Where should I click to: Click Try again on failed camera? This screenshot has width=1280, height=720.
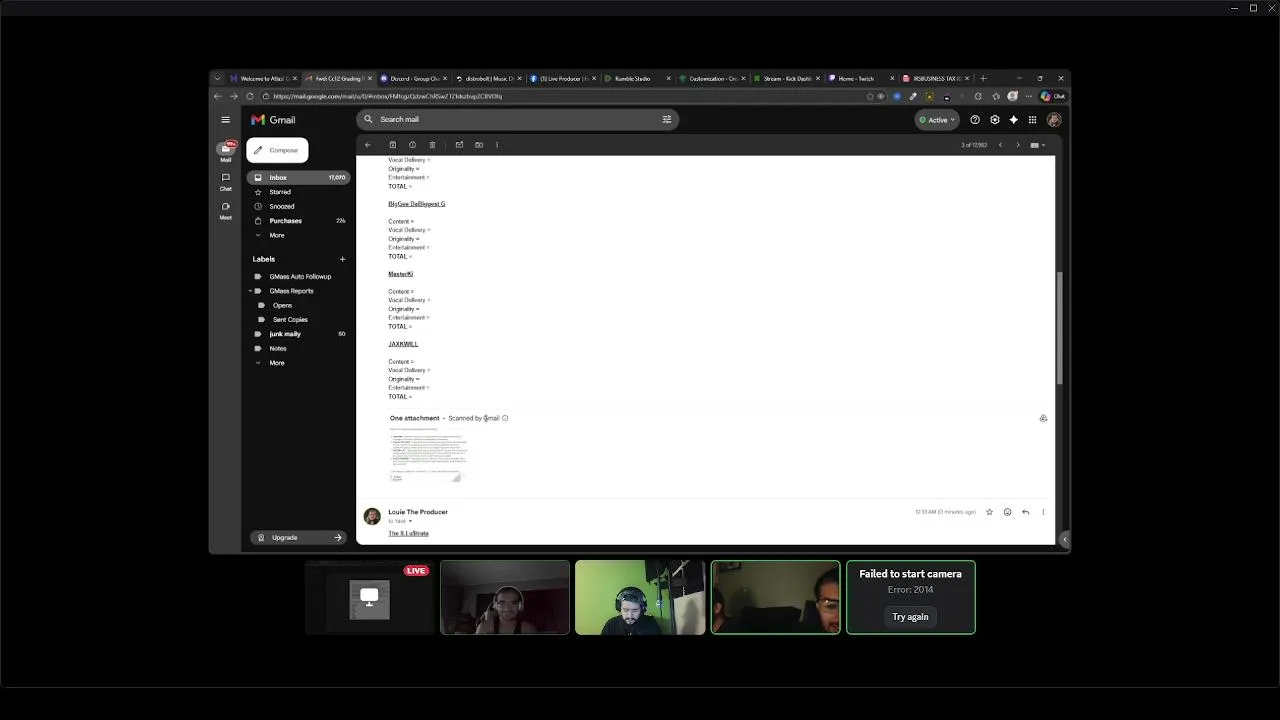click(910, 617)
